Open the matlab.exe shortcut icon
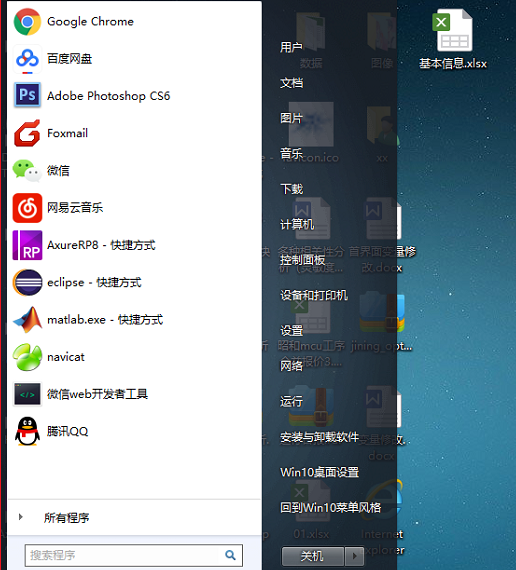The image size is (516, 570). 28,320
